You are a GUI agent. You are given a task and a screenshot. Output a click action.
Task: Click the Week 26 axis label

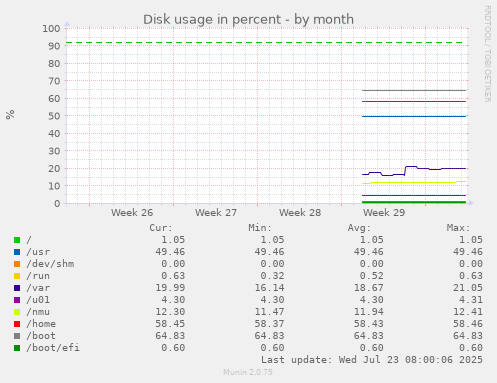pos(132,213)
